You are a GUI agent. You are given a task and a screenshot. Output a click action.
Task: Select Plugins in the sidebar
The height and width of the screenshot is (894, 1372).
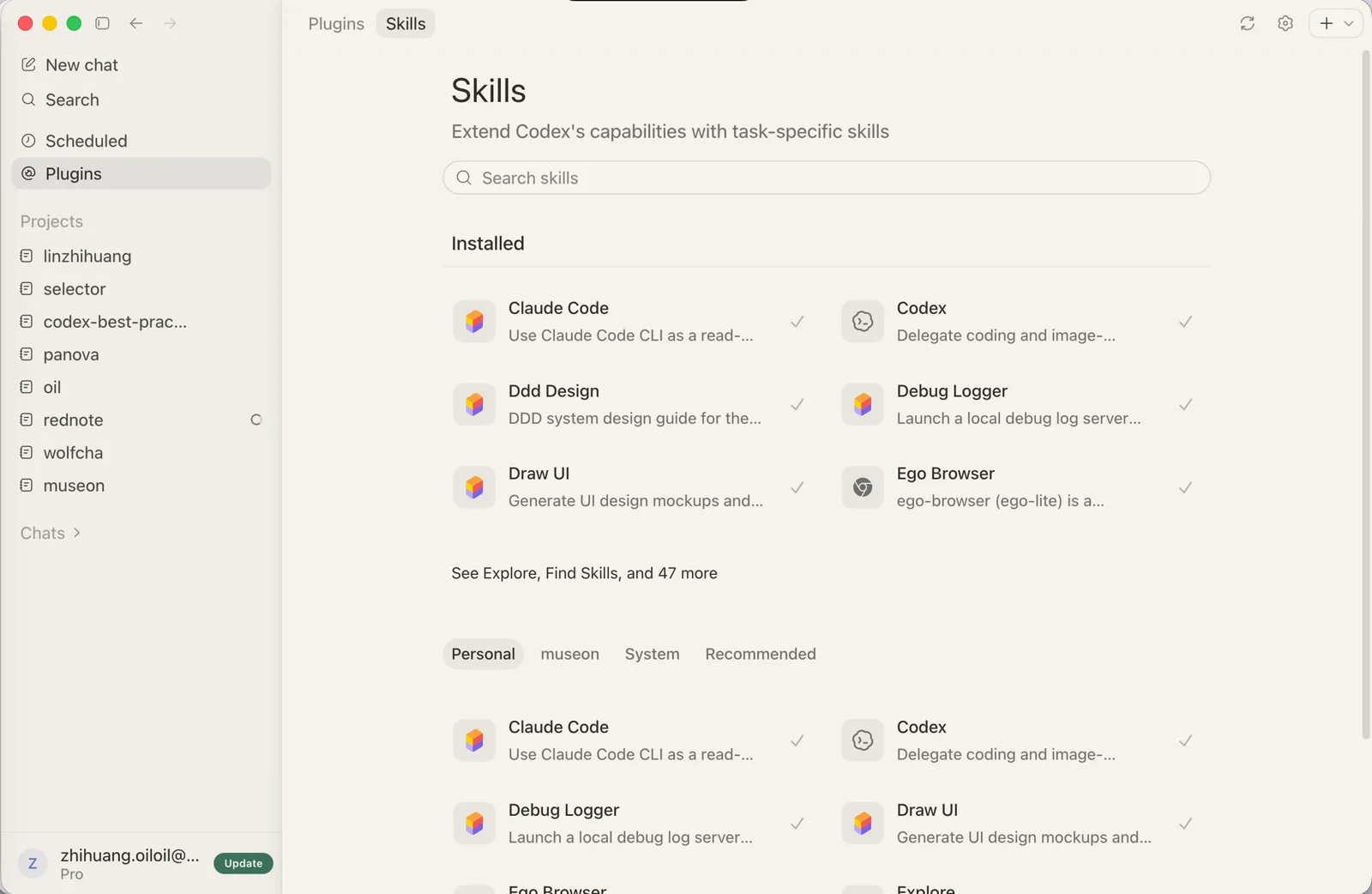click(x=141, y=173)
